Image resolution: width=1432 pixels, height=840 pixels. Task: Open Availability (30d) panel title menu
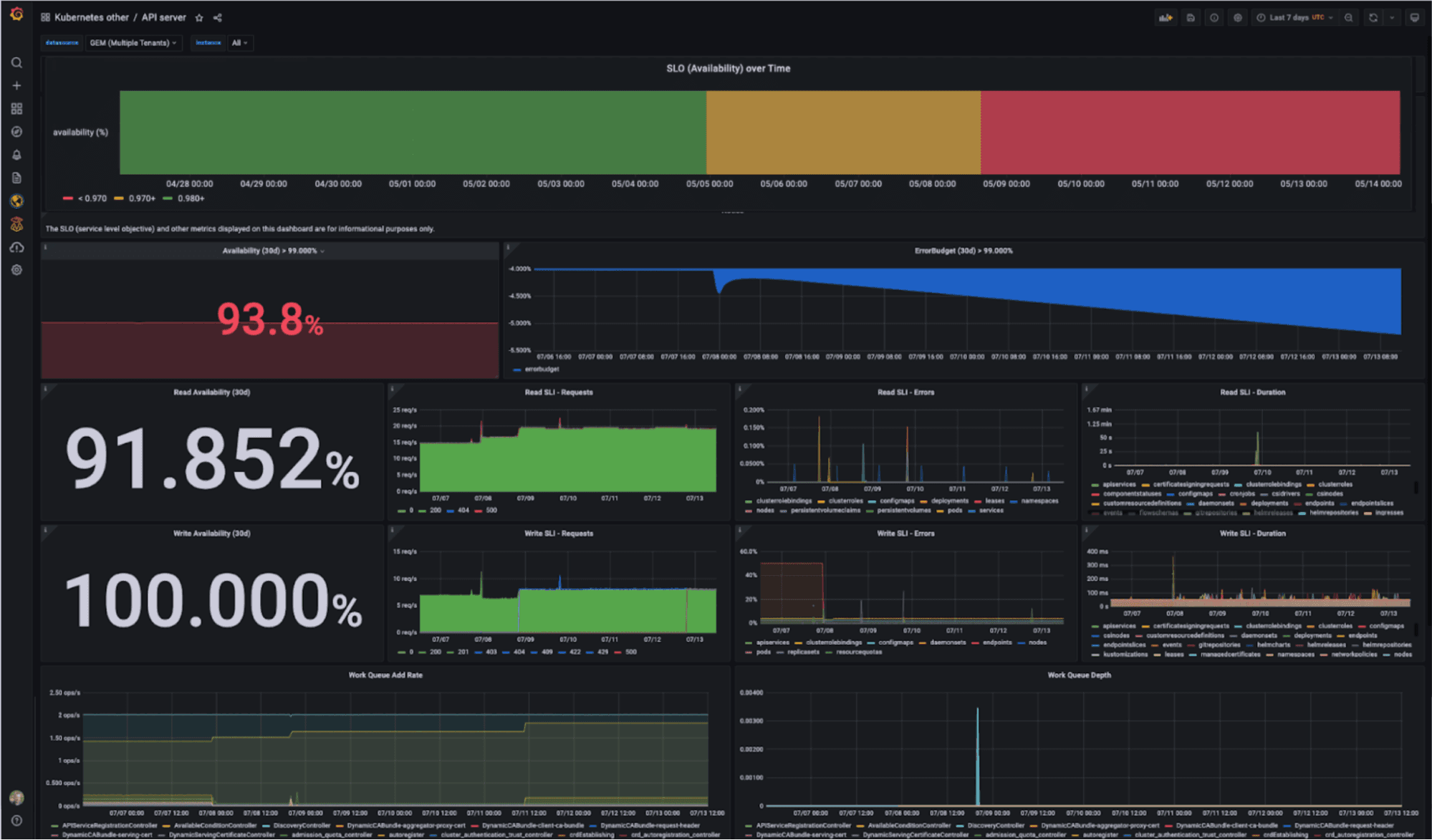[270, 251]
